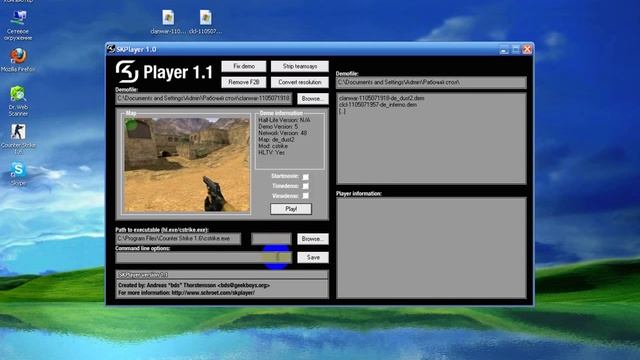Click the Remove F2B button
This screenshot has height=360, width=640.
click(244, 82)
